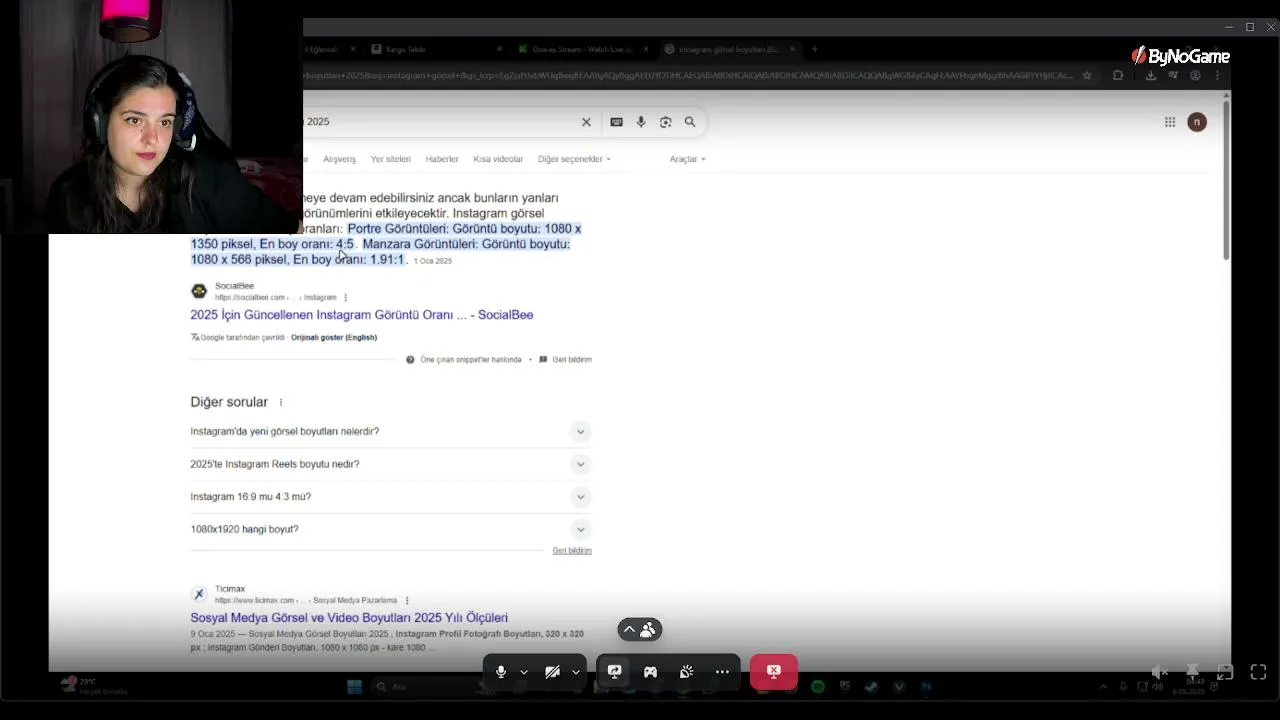The height and width of the screenshot is (720, 1280).
Task: Toggle the camera in the call toolbar
Action: click(552, 672)
